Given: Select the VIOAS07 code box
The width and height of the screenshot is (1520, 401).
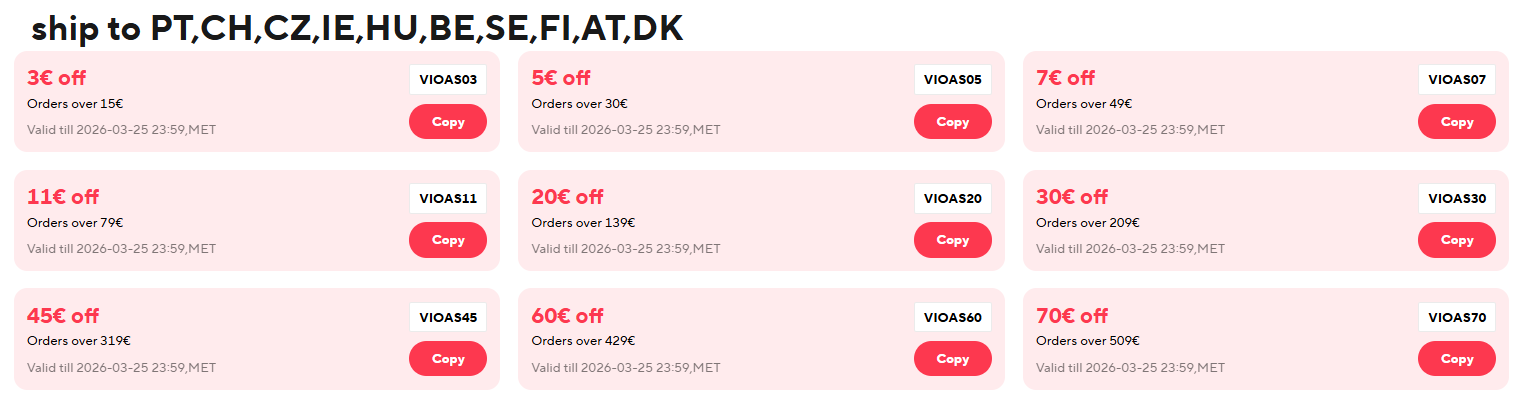Looking at the screenshot, I should pos(1456,80).
